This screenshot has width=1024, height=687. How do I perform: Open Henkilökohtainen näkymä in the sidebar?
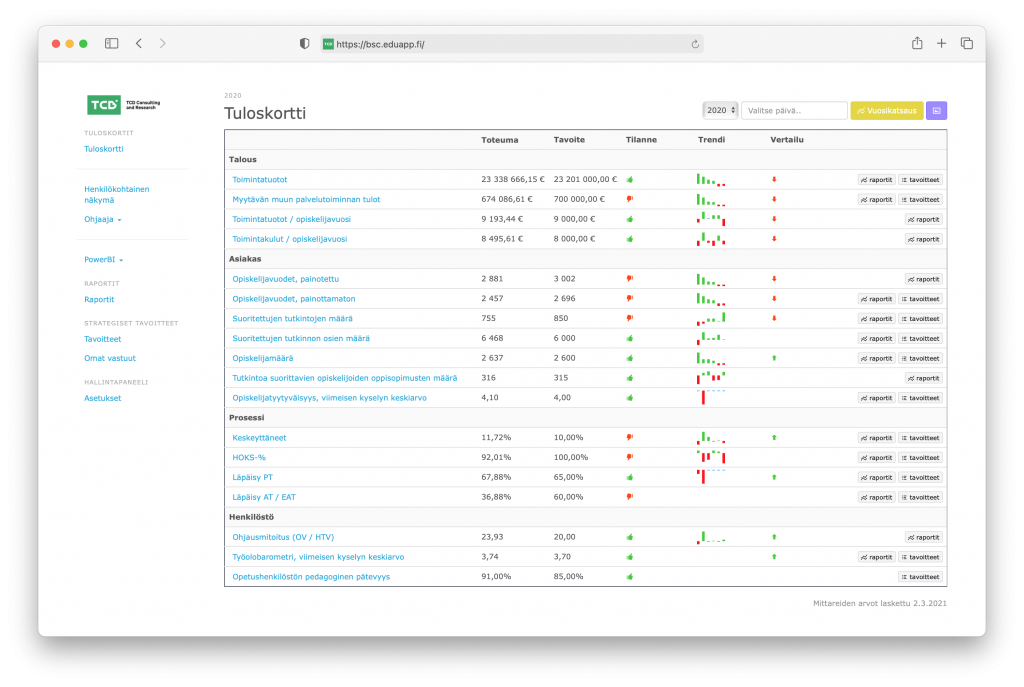click(117, 195)
